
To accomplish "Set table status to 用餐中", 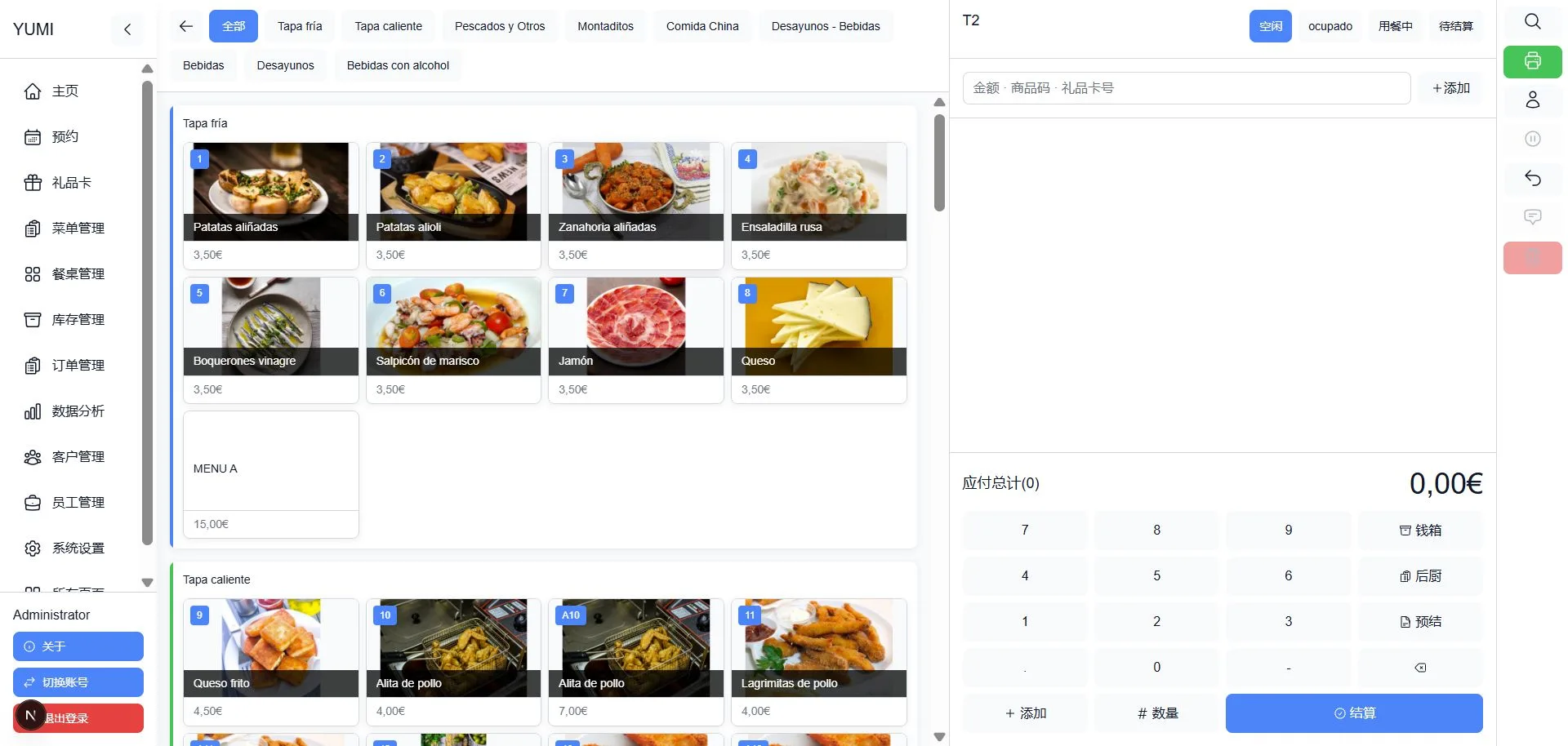I will coord(1396,26).
